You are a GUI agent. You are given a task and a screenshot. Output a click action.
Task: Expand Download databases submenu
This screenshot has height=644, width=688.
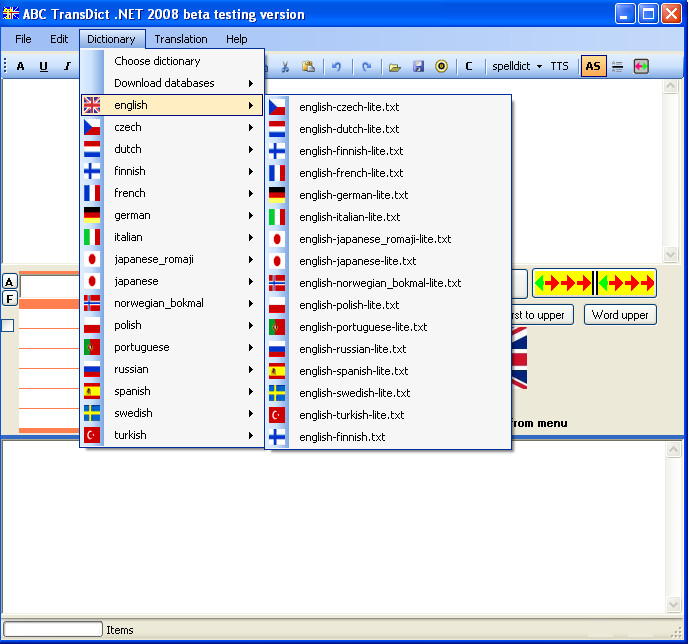pyautogui.click(x=172, y=83)
